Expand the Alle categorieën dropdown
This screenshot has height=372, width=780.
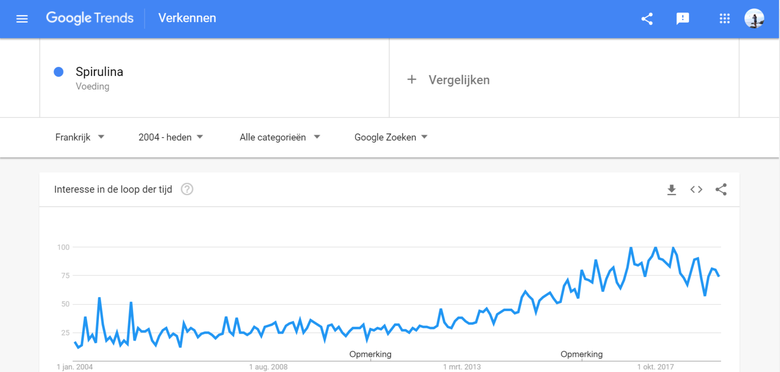click(280, 137)
